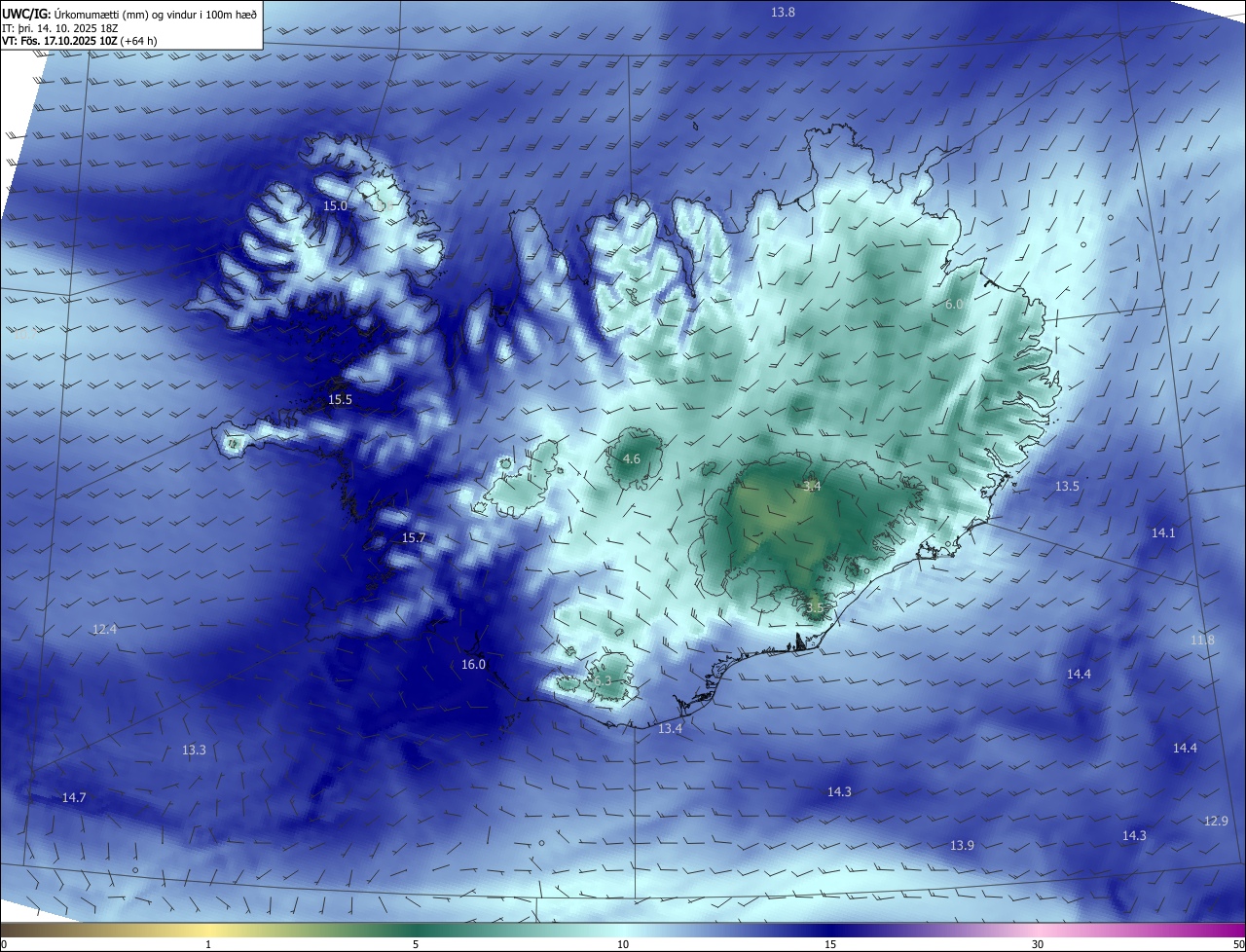The image size is (1246, 952).
Task: Click the color scale tick labeled 0
Action: (4, 944)
